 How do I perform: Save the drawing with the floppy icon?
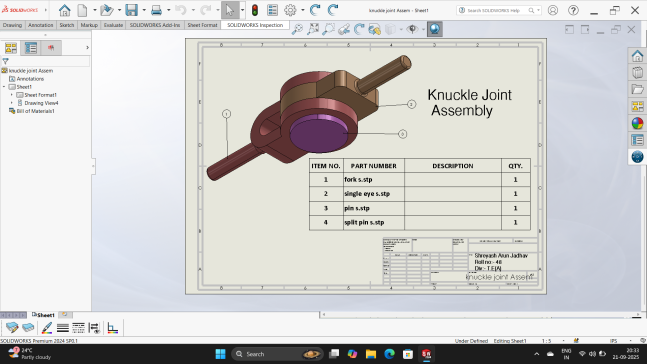pos(131,10)
